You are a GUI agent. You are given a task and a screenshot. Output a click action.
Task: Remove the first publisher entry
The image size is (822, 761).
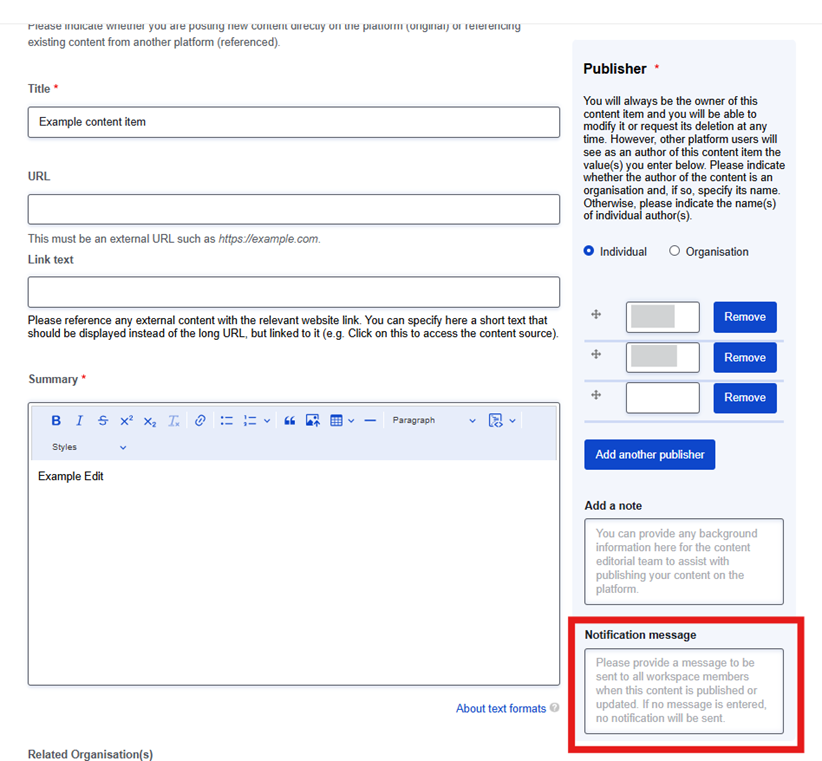click(744, 317)
